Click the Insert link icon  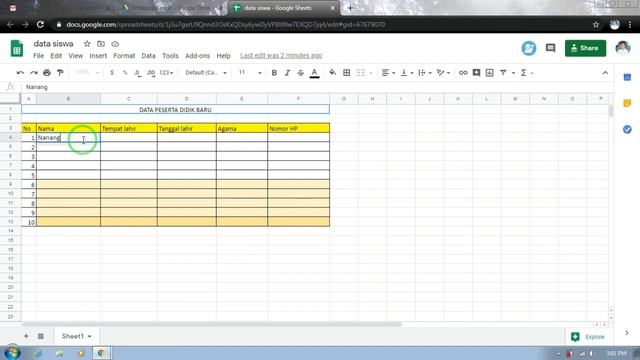click(x=463, y=73)
